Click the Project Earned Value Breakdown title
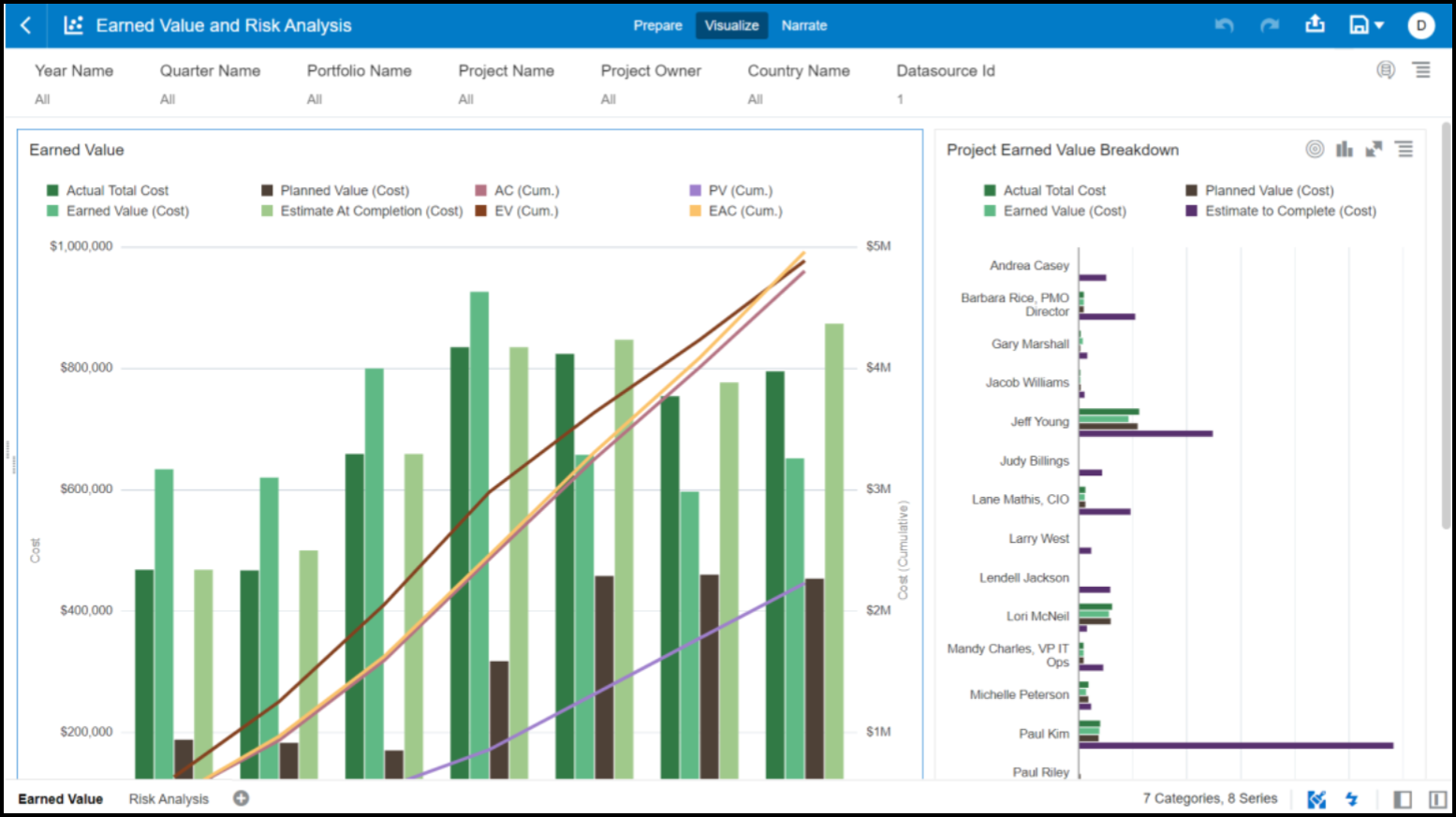Screen dimensions: 1456x817 1063,150
